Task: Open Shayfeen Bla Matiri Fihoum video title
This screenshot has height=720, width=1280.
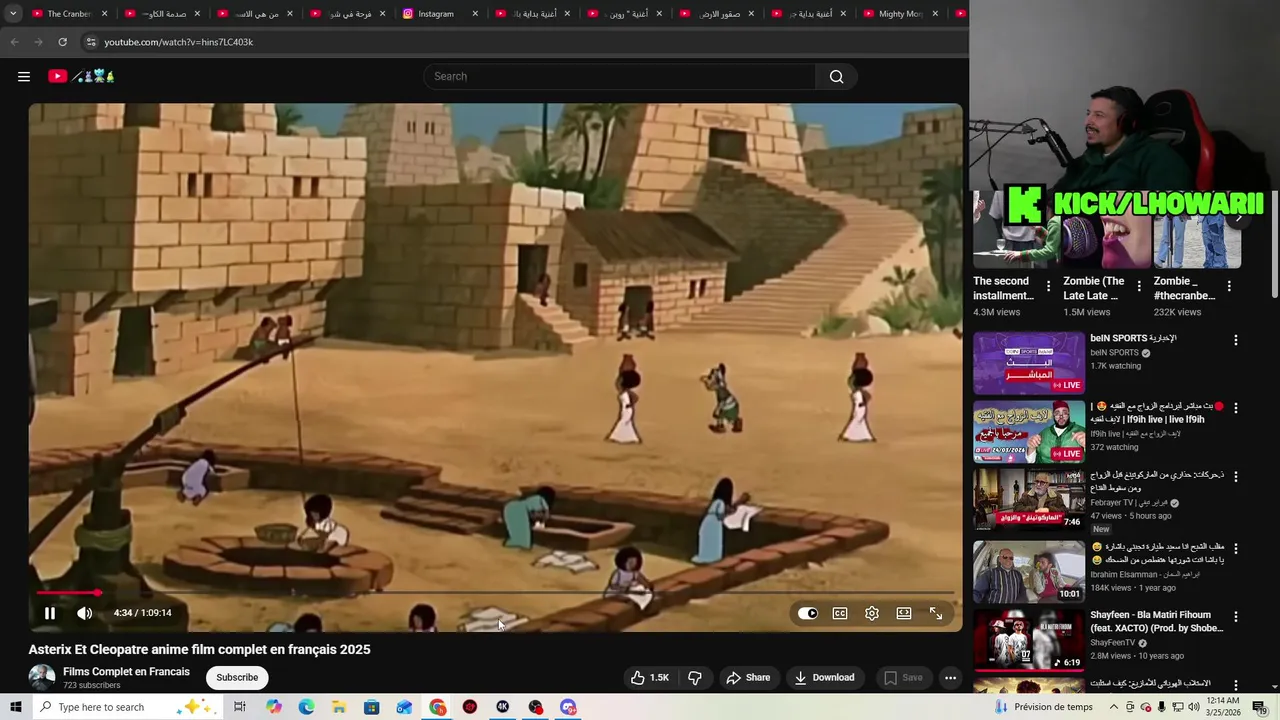Action: pos(1157,621)
